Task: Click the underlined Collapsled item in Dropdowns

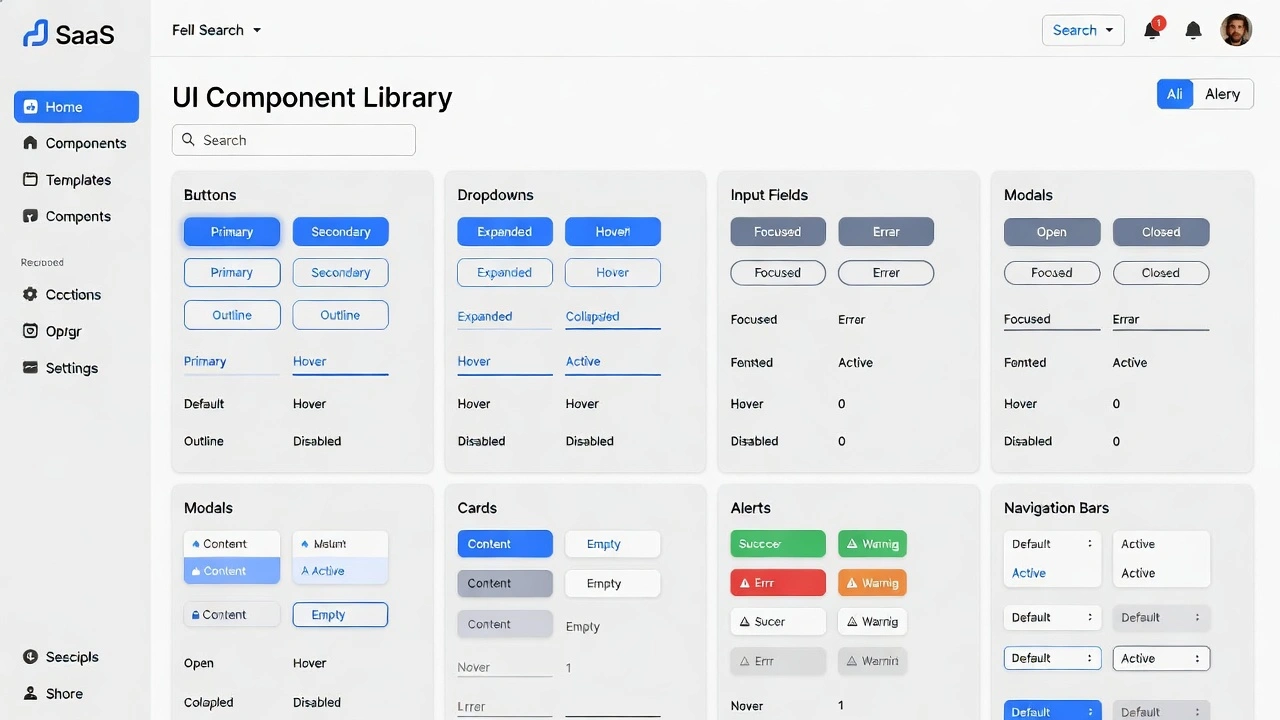Action: [x=613, y=317]
